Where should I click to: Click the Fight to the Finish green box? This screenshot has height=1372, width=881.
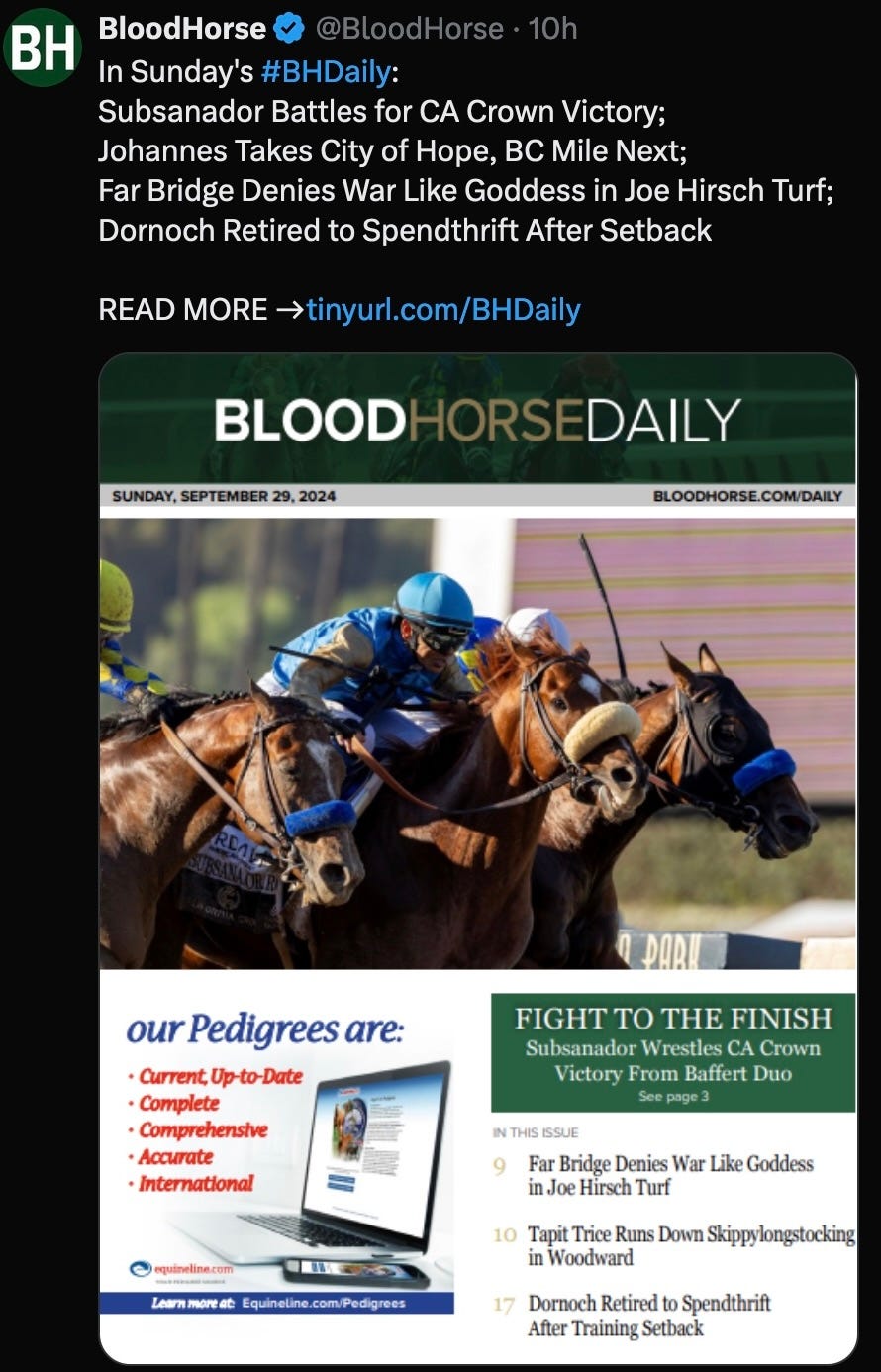tap(673, 1053)
